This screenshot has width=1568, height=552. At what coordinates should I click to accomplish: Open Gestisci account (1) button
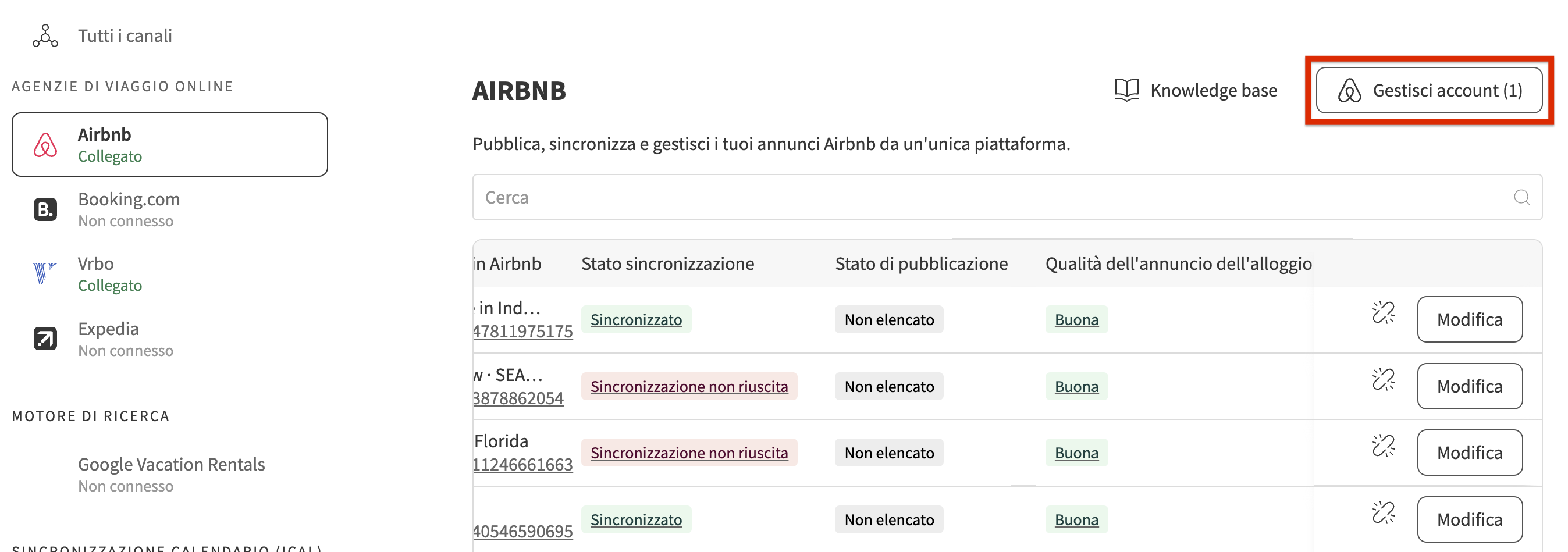coord(1428,91)
